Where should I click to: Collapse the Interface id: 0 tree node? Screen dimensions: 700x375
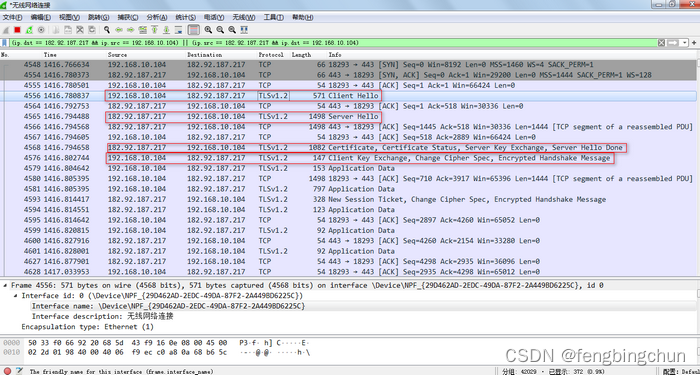(17, 296)
